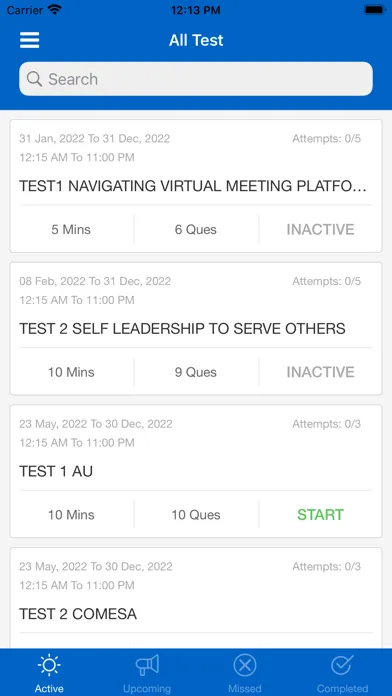Switch to the Upcoming tab label
This screenshot has width=392, height=696.
[147, 688]
